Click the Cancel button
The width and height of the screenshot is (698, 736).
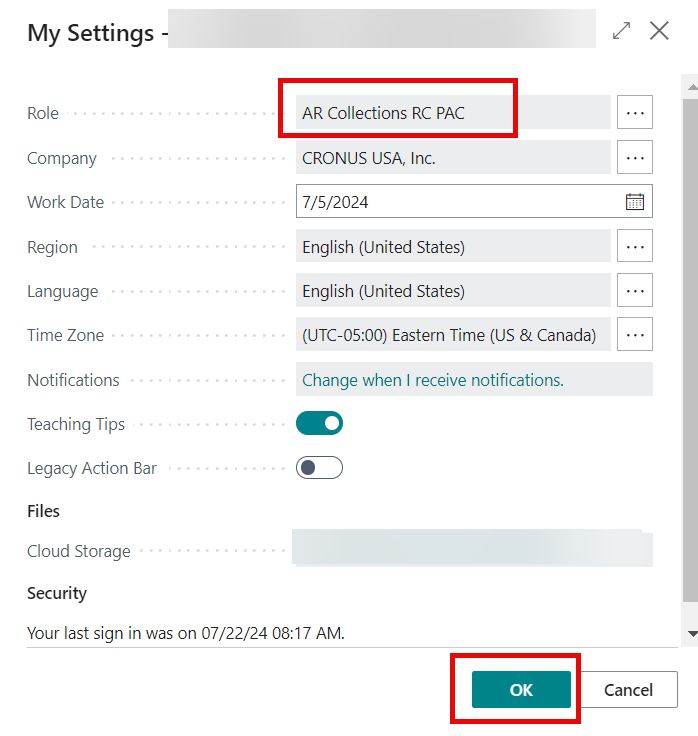click(628, 690)
